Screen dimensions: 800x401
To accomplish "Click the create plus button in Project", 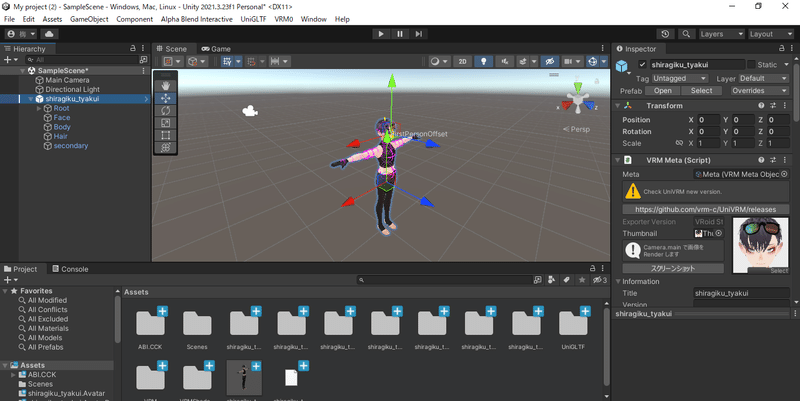I will [11, 280].
